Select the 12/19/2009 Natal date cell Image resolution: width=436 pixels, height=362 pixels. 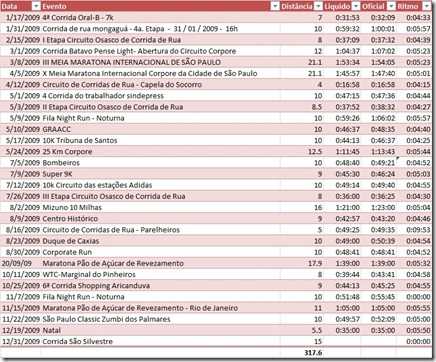pos(21,330)
